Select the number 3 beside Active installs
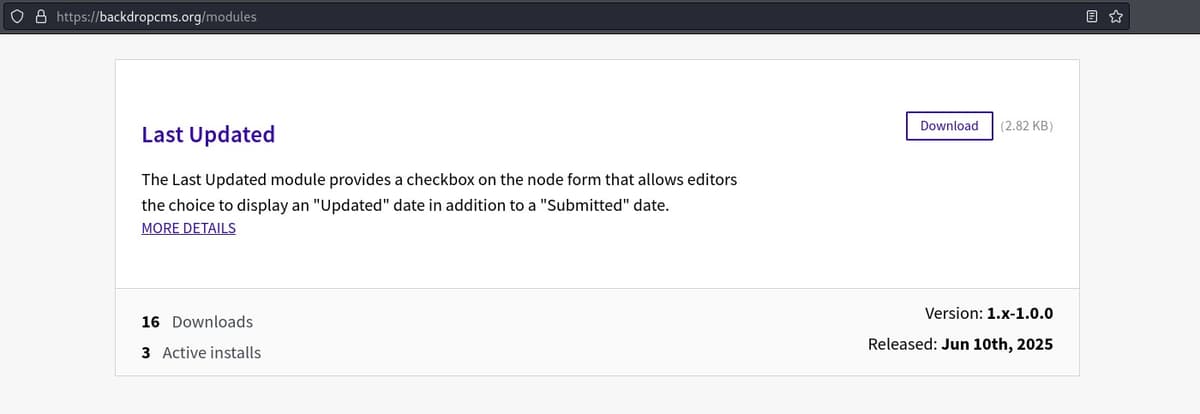Image resolution: width=1200 pixels, height=414 pixels. [146, 353]
